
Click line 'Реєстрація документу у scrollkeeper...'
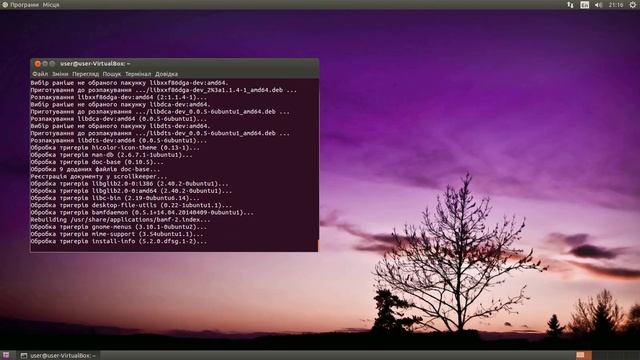(99, 176)
